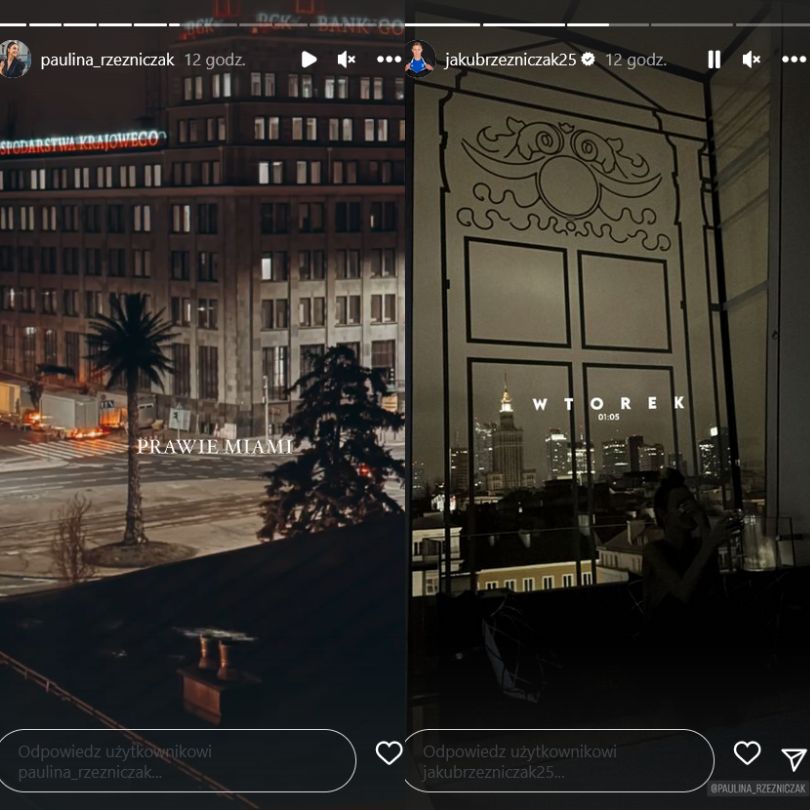810x810 pixels.
Task: Pause jakubrzezniczak25's story
Action: click(x=714, y=59)
